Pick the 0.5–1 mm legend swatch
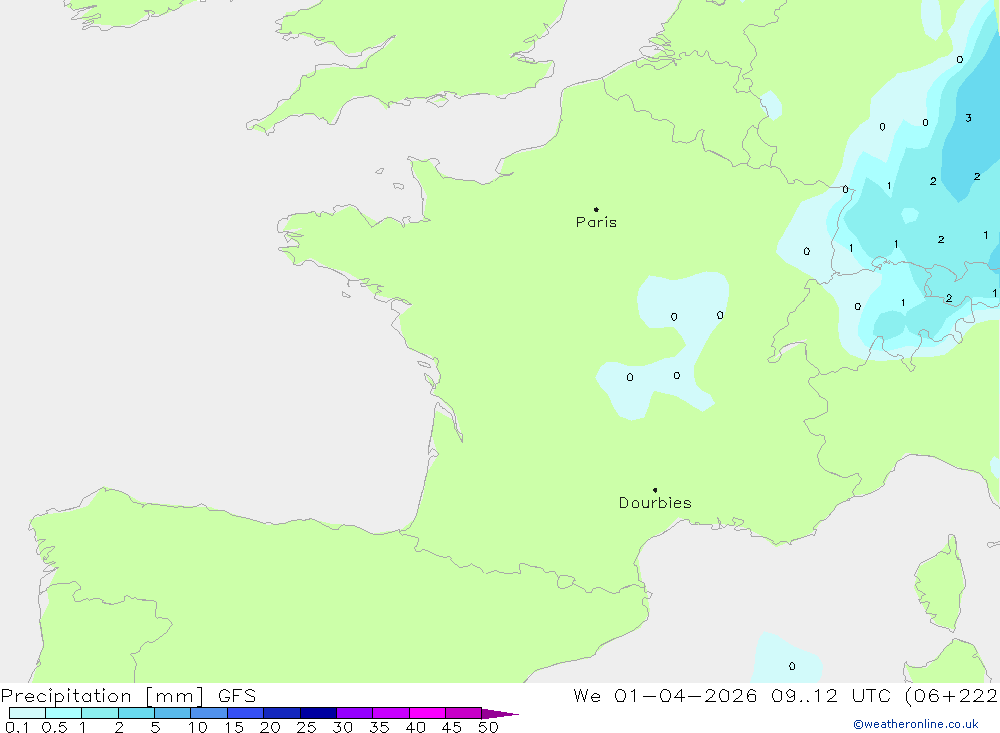Screen dimensions: 1000x733 point(64,713)
